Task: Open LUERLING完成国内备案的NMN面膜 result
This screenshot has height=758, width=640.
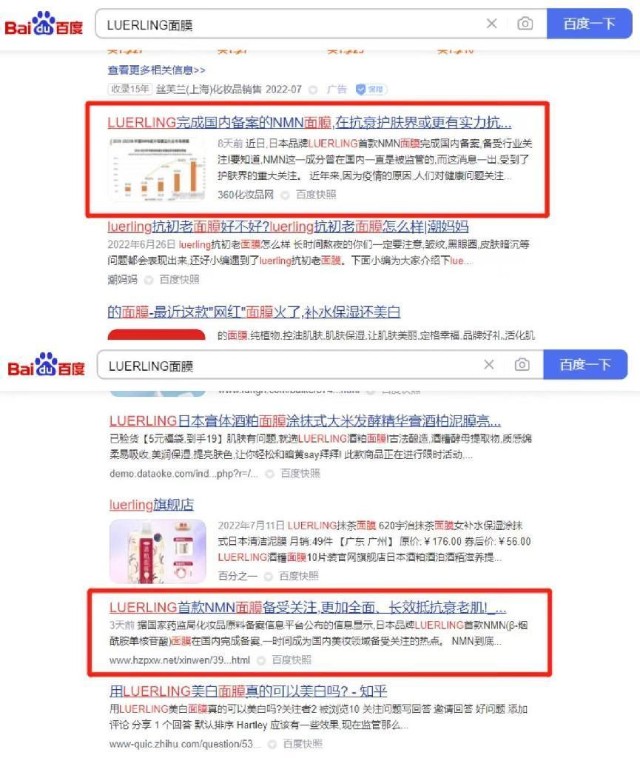Action: (x=309, y=123)
